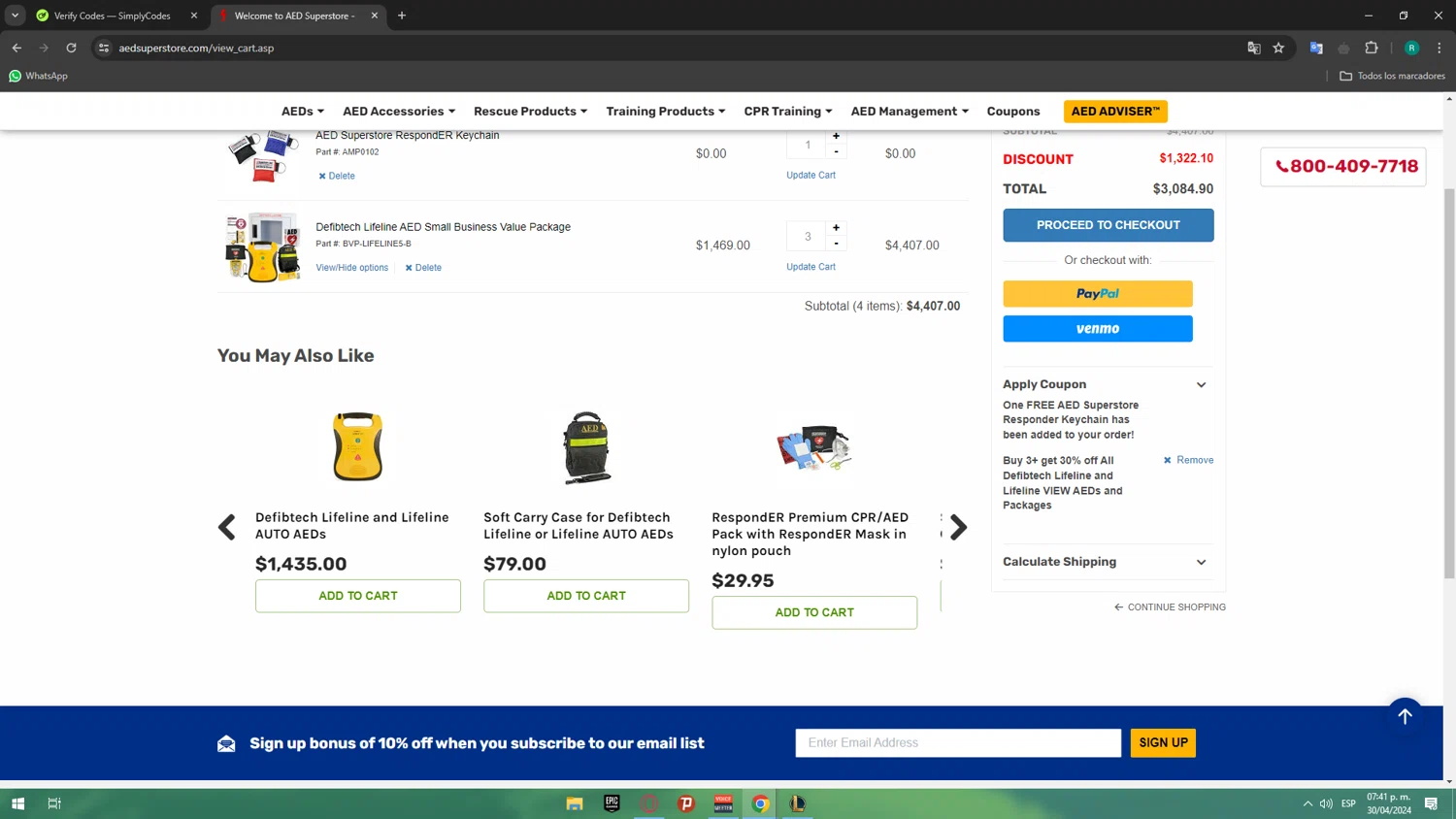The image size is (1456, 819).
Task: View site information icon in address bar
Action: tap(104, 48)
